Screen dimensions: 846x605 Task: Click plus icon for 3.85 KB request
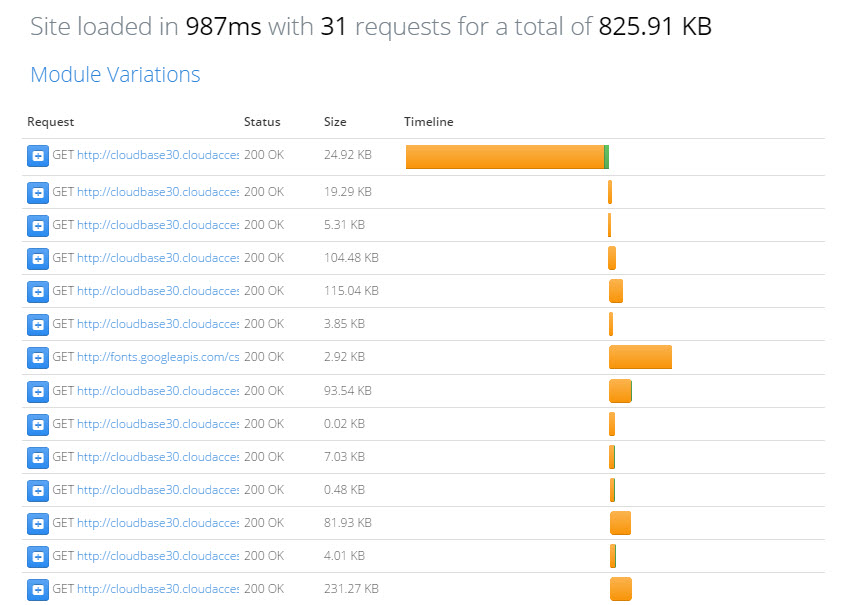38,324
